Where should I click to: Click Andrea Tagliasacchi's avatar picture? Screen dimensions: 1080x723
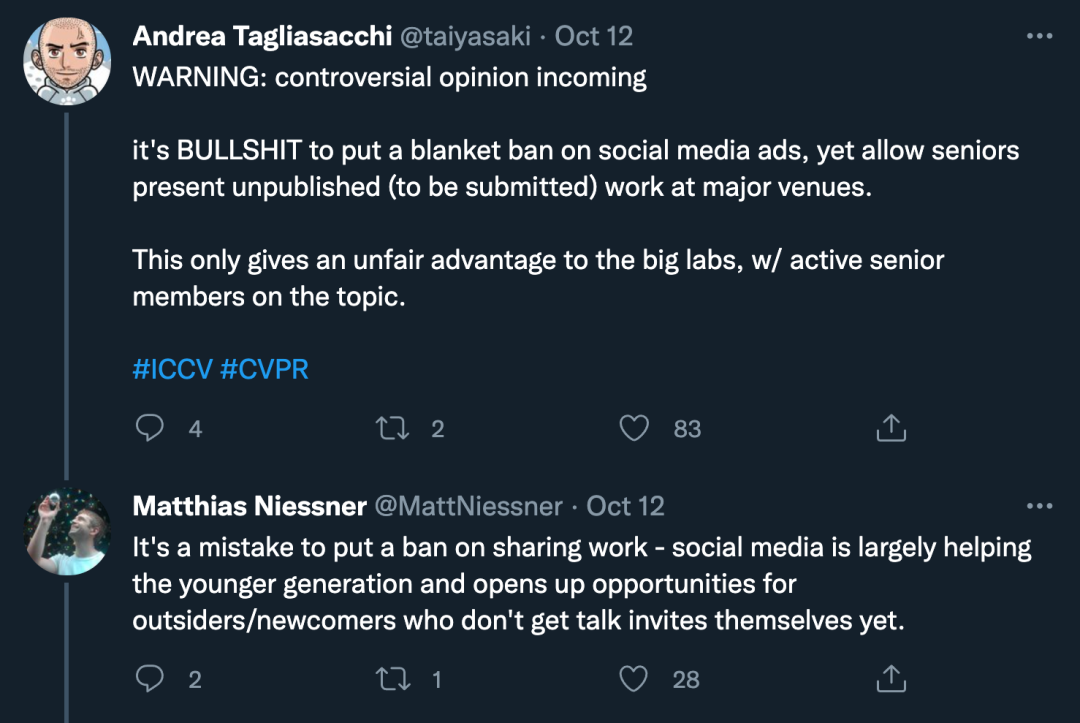(x=67, y=60)
